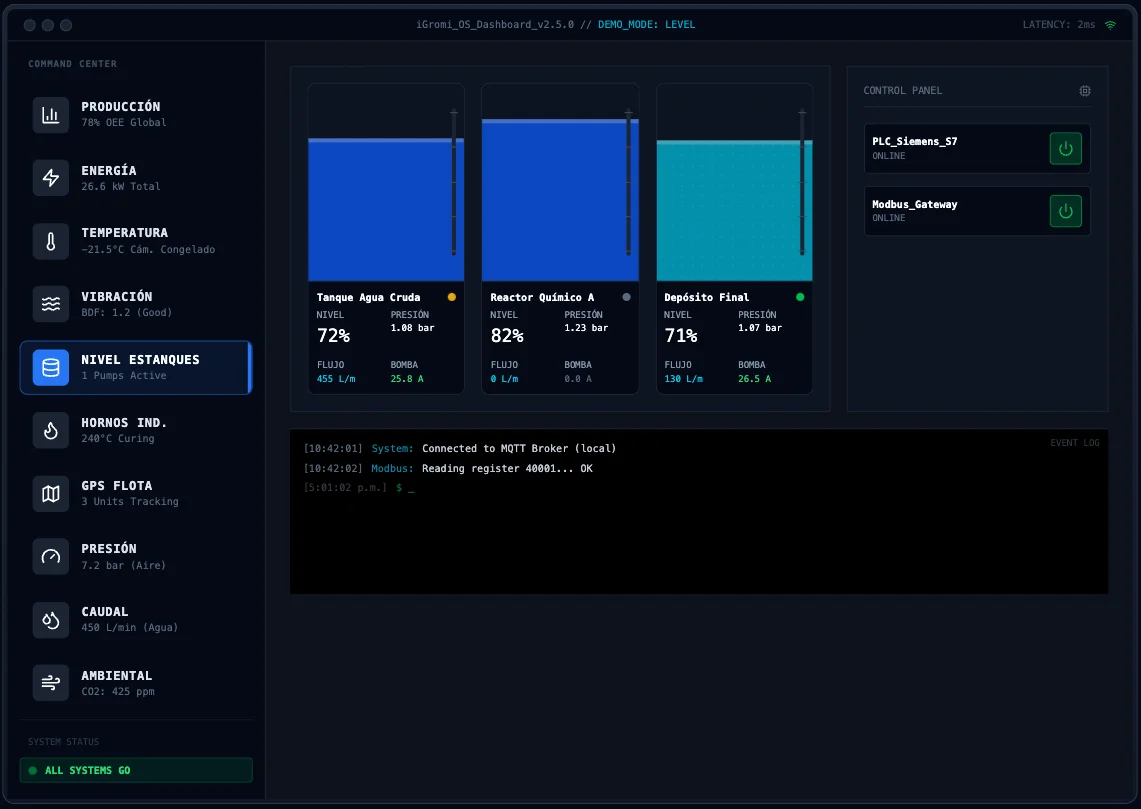The width and height of the screenshot is (1141, 809).
Task: Click the LATENCY: 2ms readout
Action: point(1059,25)
